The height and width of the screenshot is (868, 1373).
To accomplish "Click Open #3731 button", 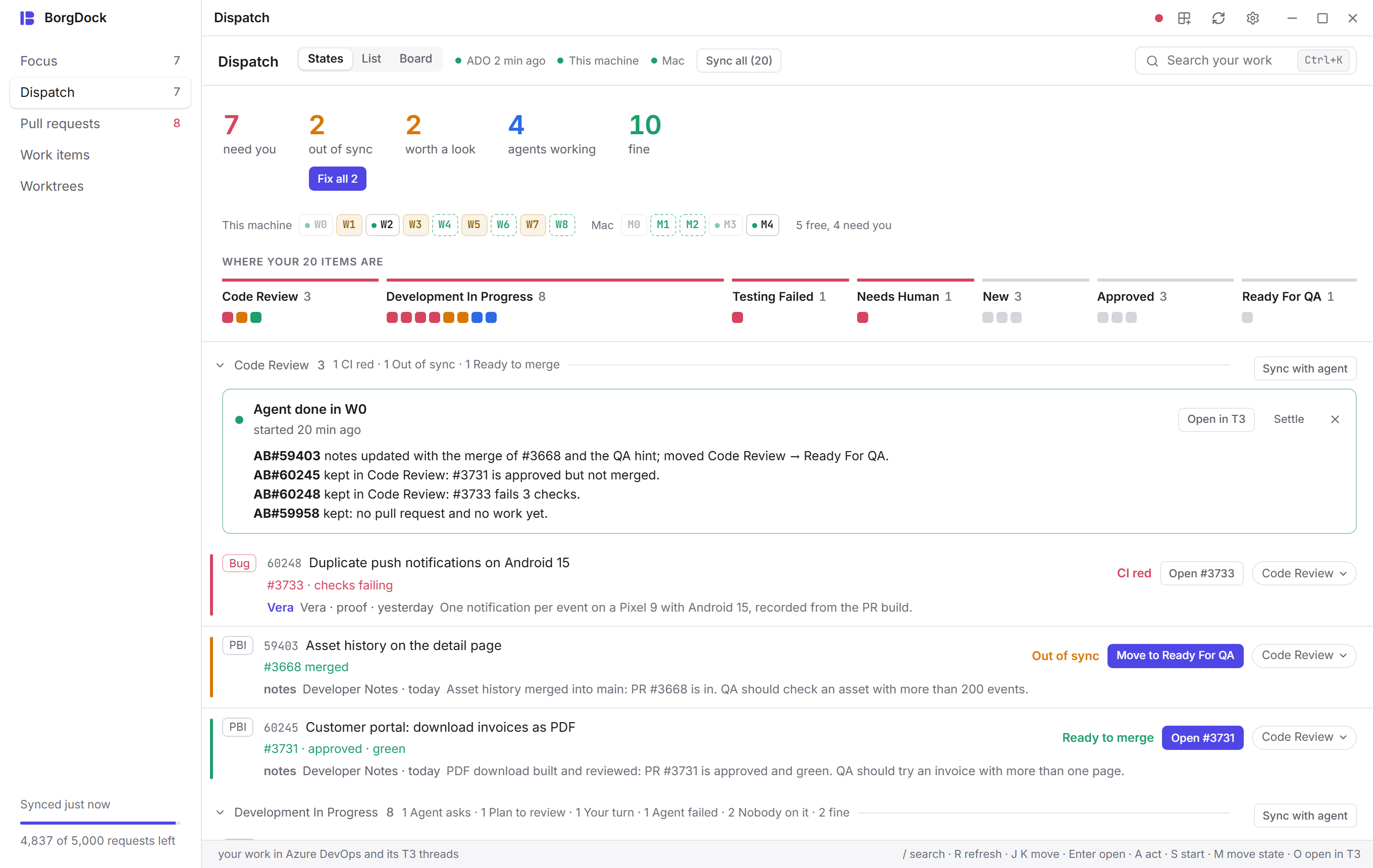I will coord(1202,738).
